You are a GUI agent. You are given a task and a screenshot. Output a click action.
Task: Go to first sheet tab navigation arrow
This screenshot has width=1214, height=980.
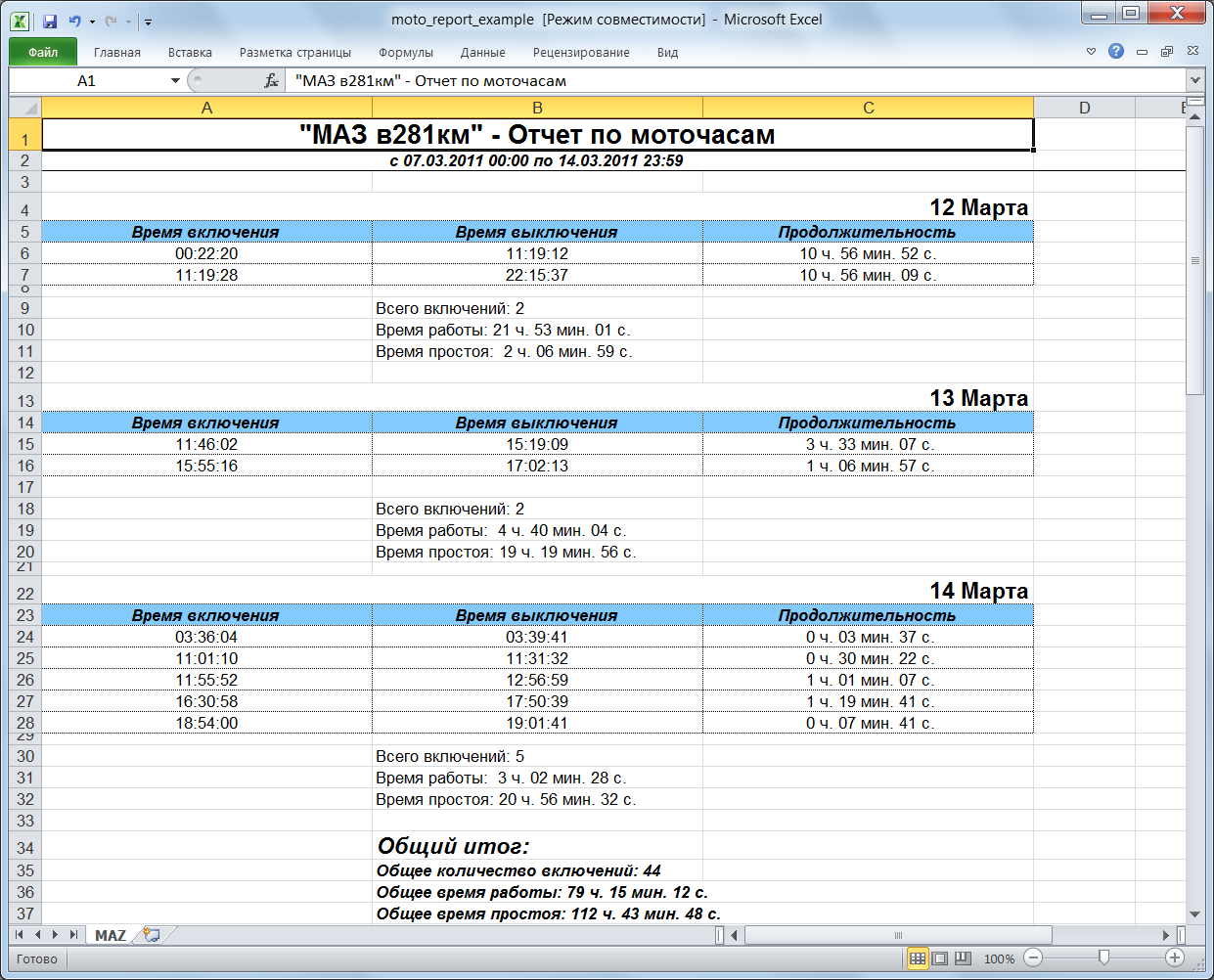point(20,935)
